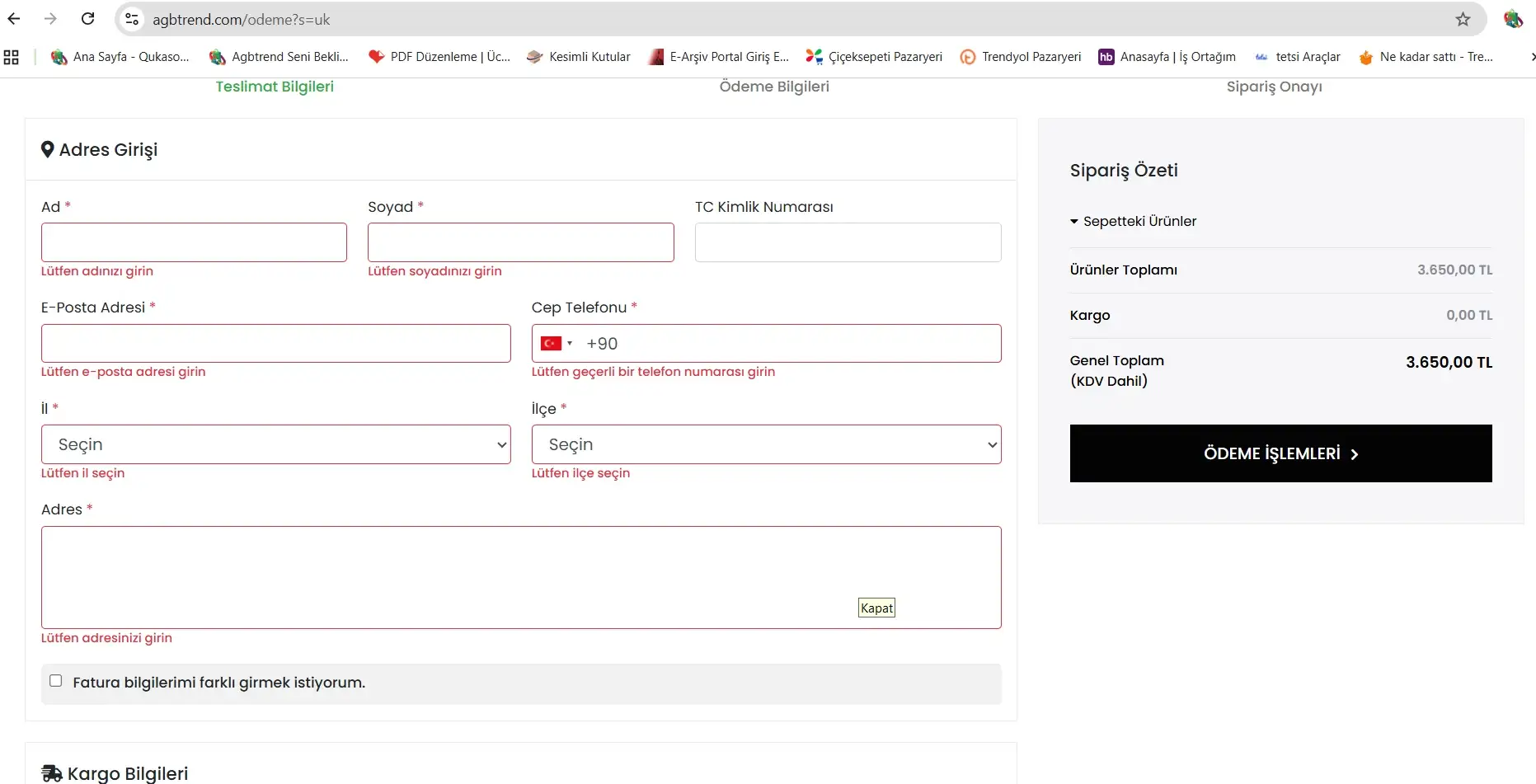The width and height of the screenshot is (1536, 784).
Task: Click into the TC Kimlik Numarası field
Action: (x=848, y=242)
